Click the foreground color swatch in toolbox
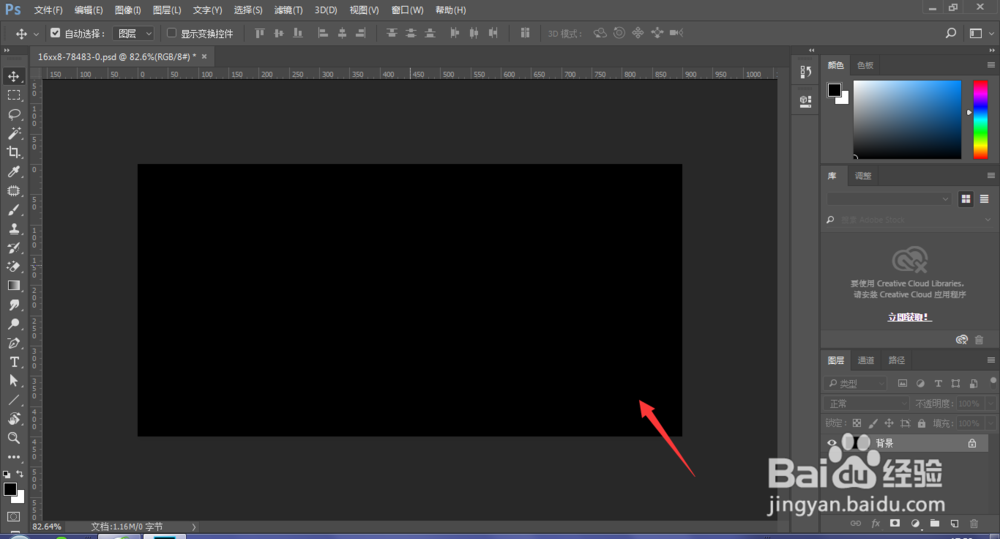 click(x=10, y=489)
